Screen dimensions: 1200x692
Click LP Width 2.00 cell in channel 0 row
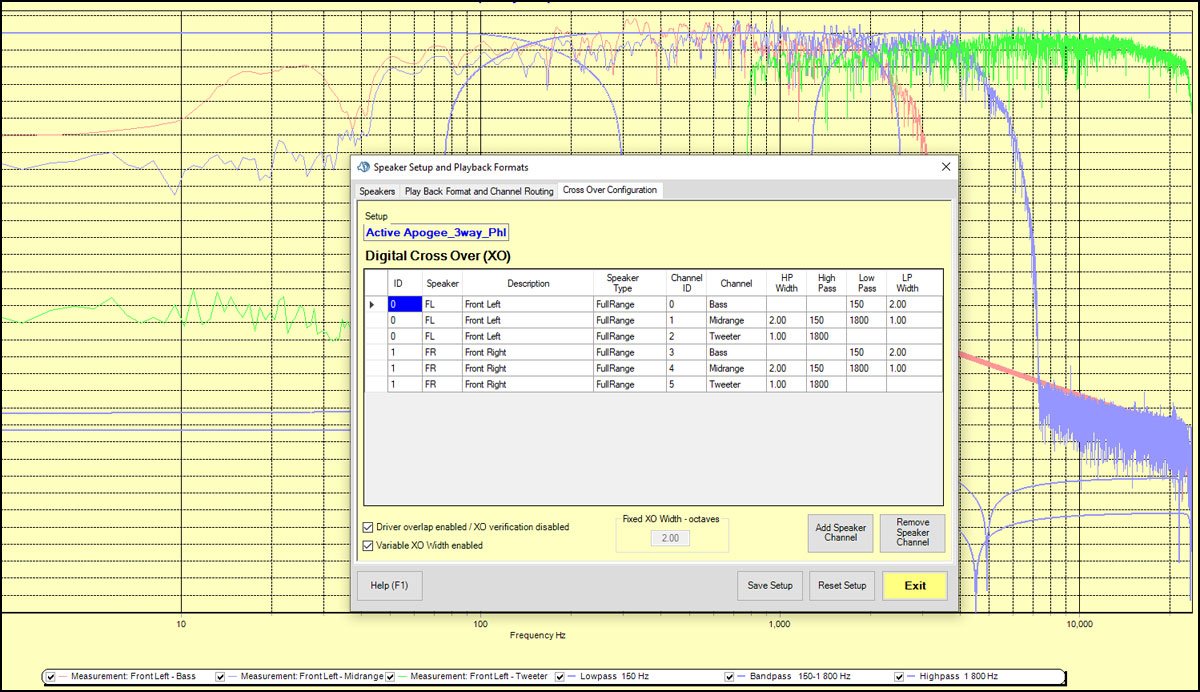point(914,304)
